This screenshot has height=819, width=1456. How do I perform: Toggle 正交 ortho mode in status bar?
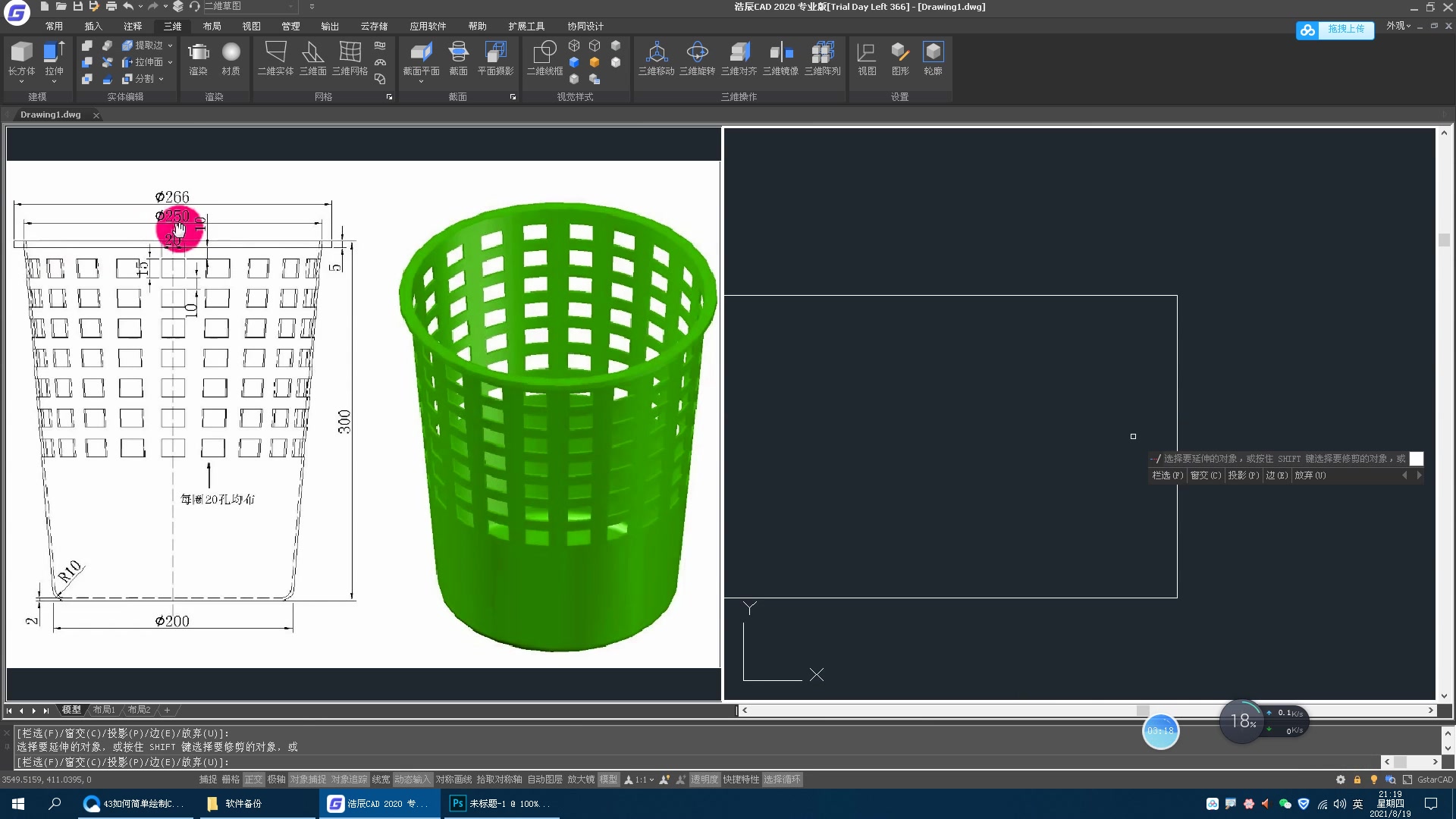(x=253, y=780)
